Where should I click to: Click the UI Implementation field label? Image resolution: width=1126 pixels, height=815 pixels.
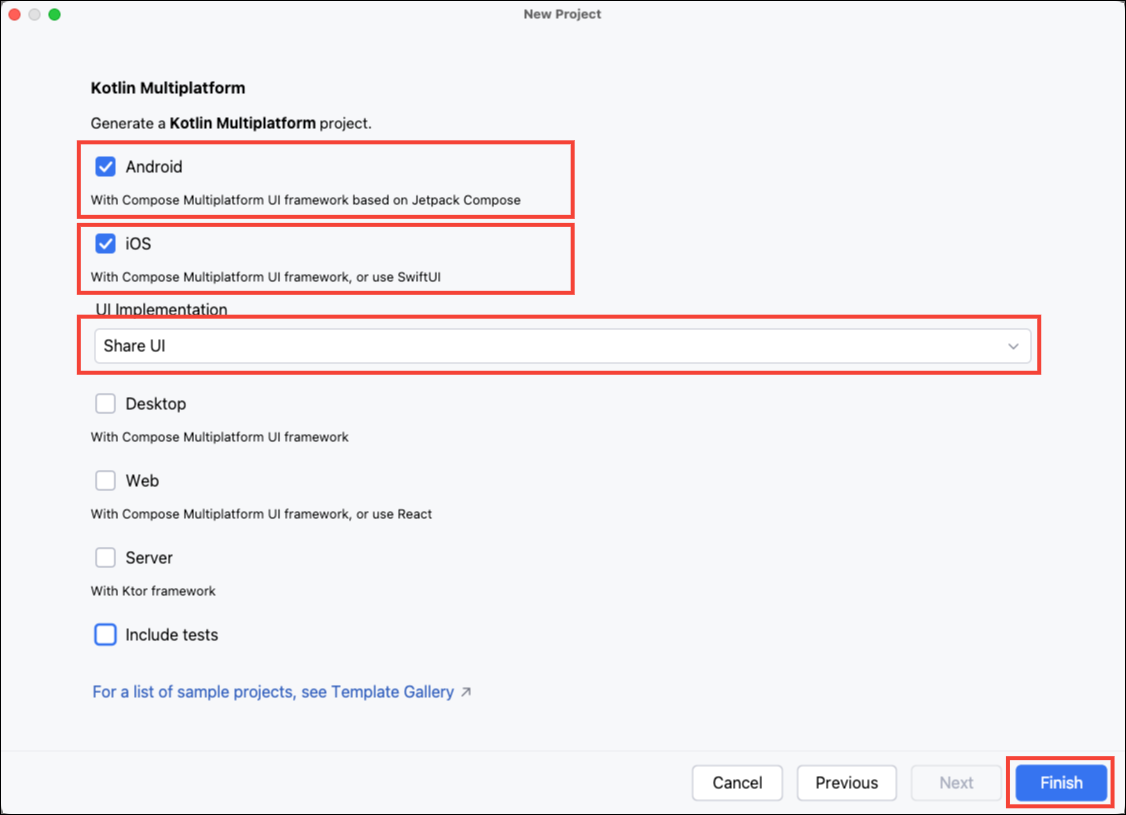point(161,310)
